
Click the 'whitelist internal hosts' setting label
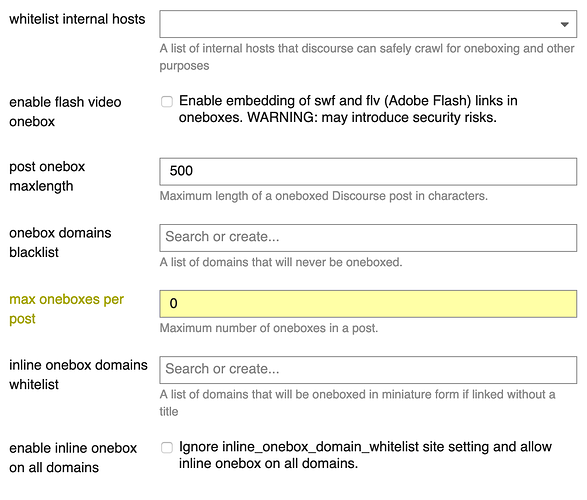click(x=77, y=19)
